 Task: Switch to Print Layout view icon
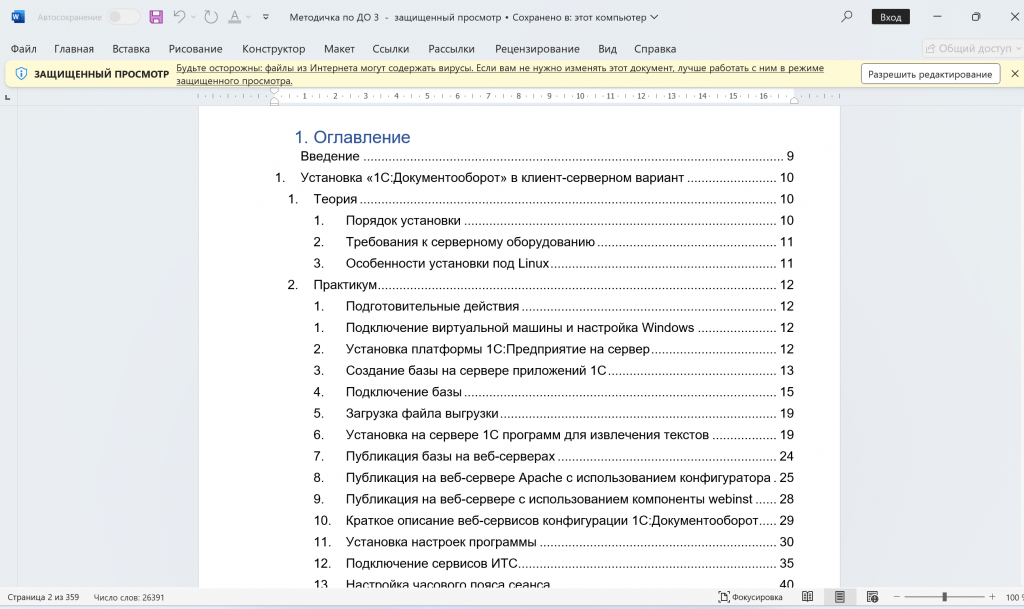pos(840,597)
